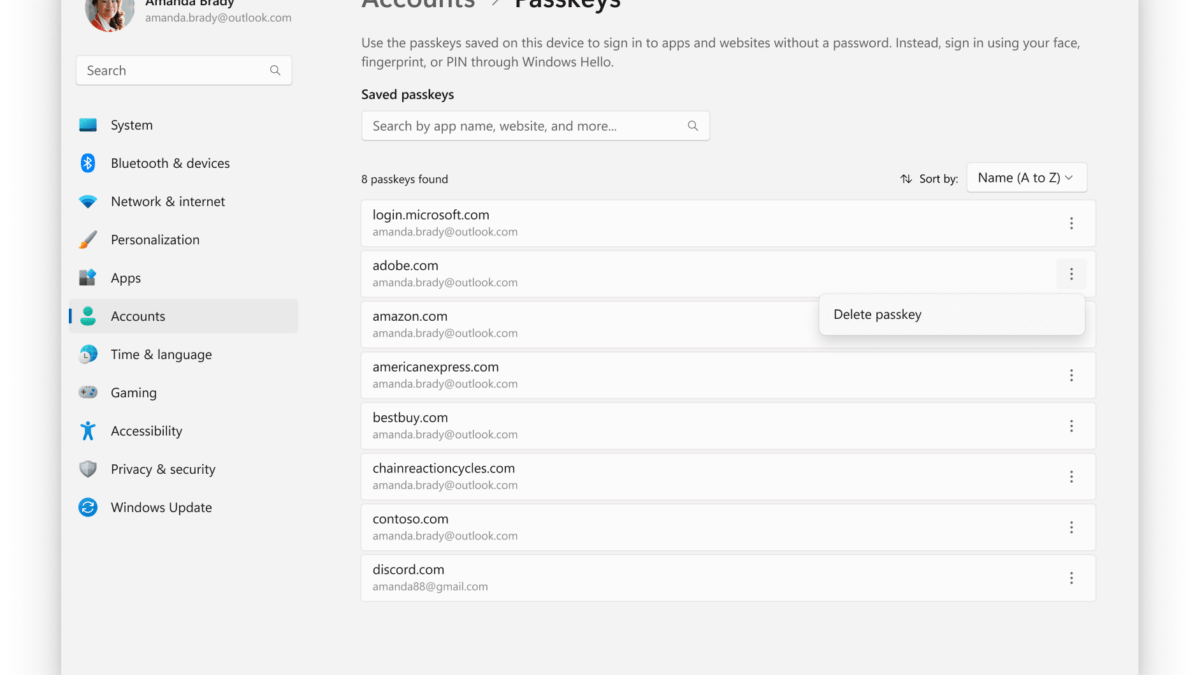1200x675 pixels.
Task: Select the contoso.com passkey entry
Action: pyautogui.click(x=728, y=527)
